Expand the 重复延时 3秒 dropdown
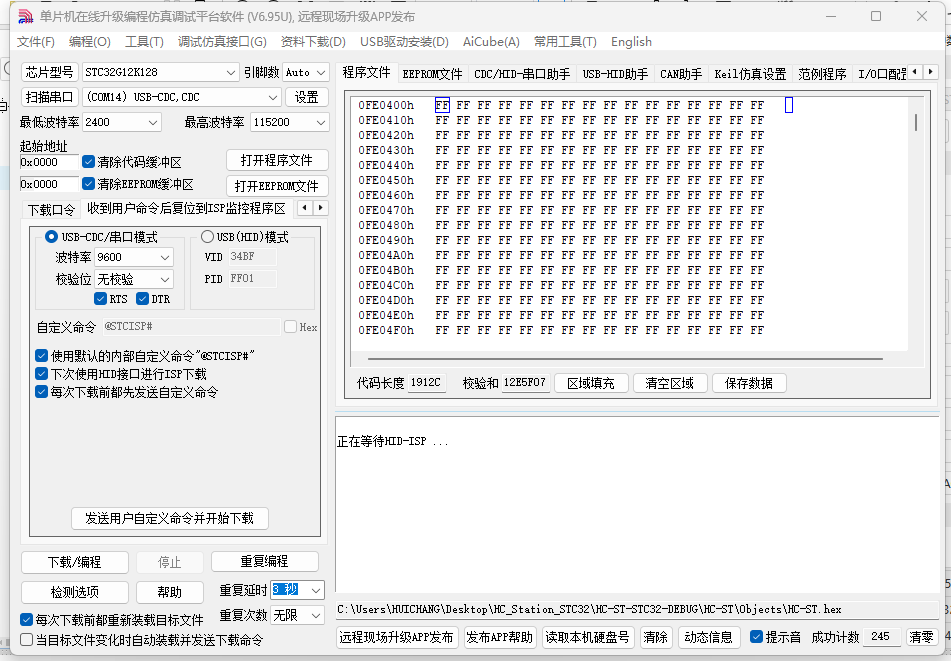This screenshot has width=951, height=661. pos(316,590)
